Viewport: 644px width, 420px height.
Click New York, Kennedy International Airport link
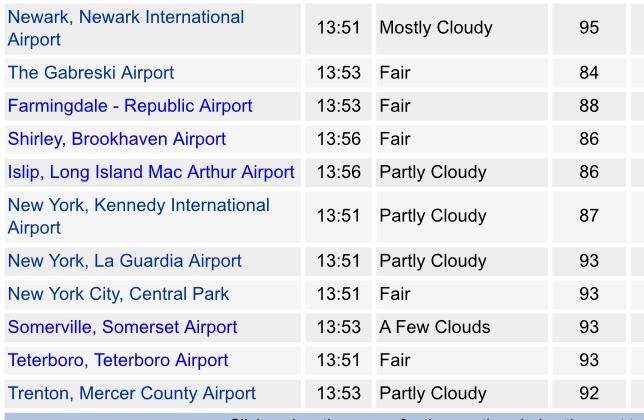138,206
